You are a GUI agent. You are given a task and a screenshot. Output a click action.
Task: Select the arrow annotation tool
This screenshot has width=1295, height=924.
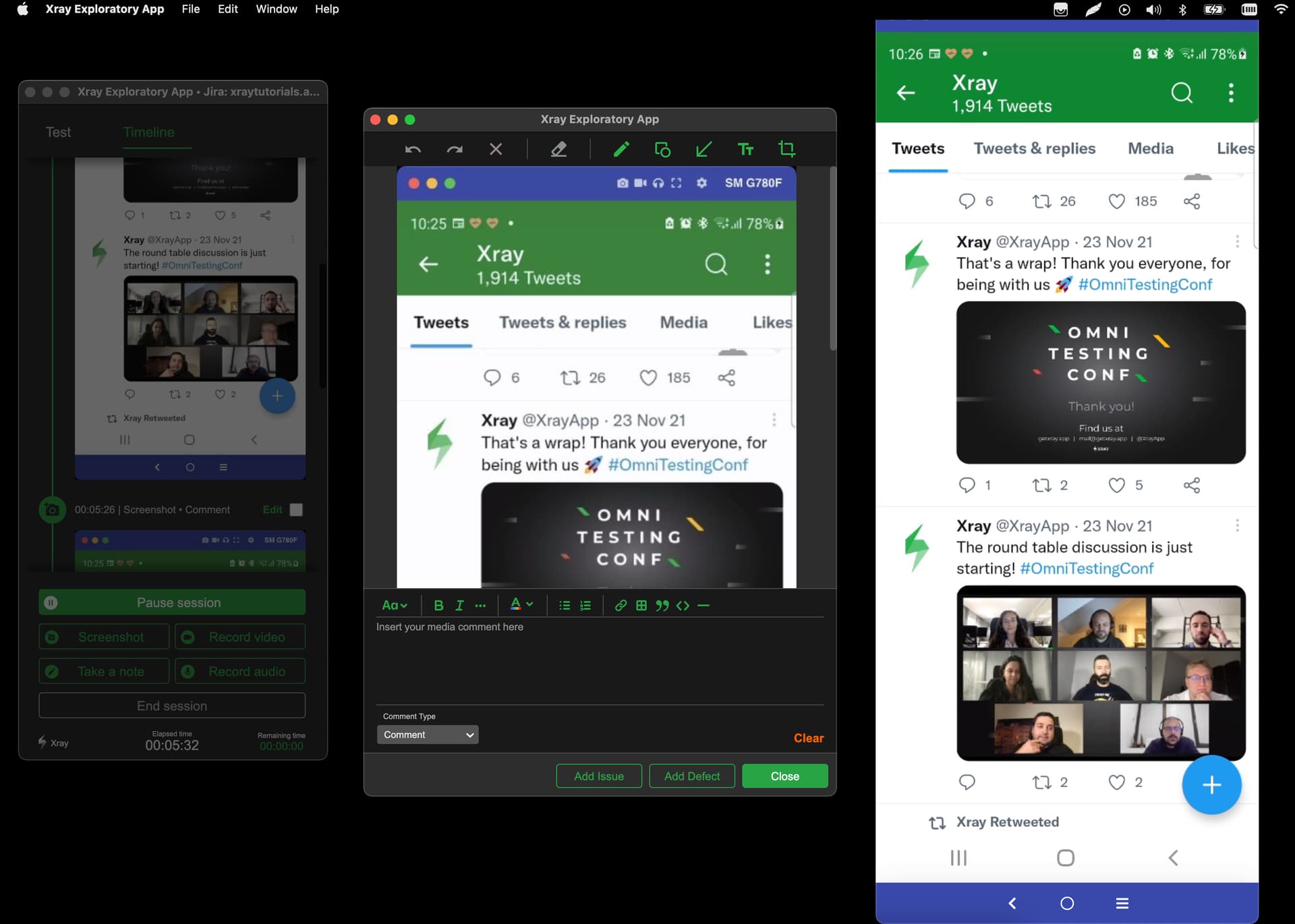(703, 149)
